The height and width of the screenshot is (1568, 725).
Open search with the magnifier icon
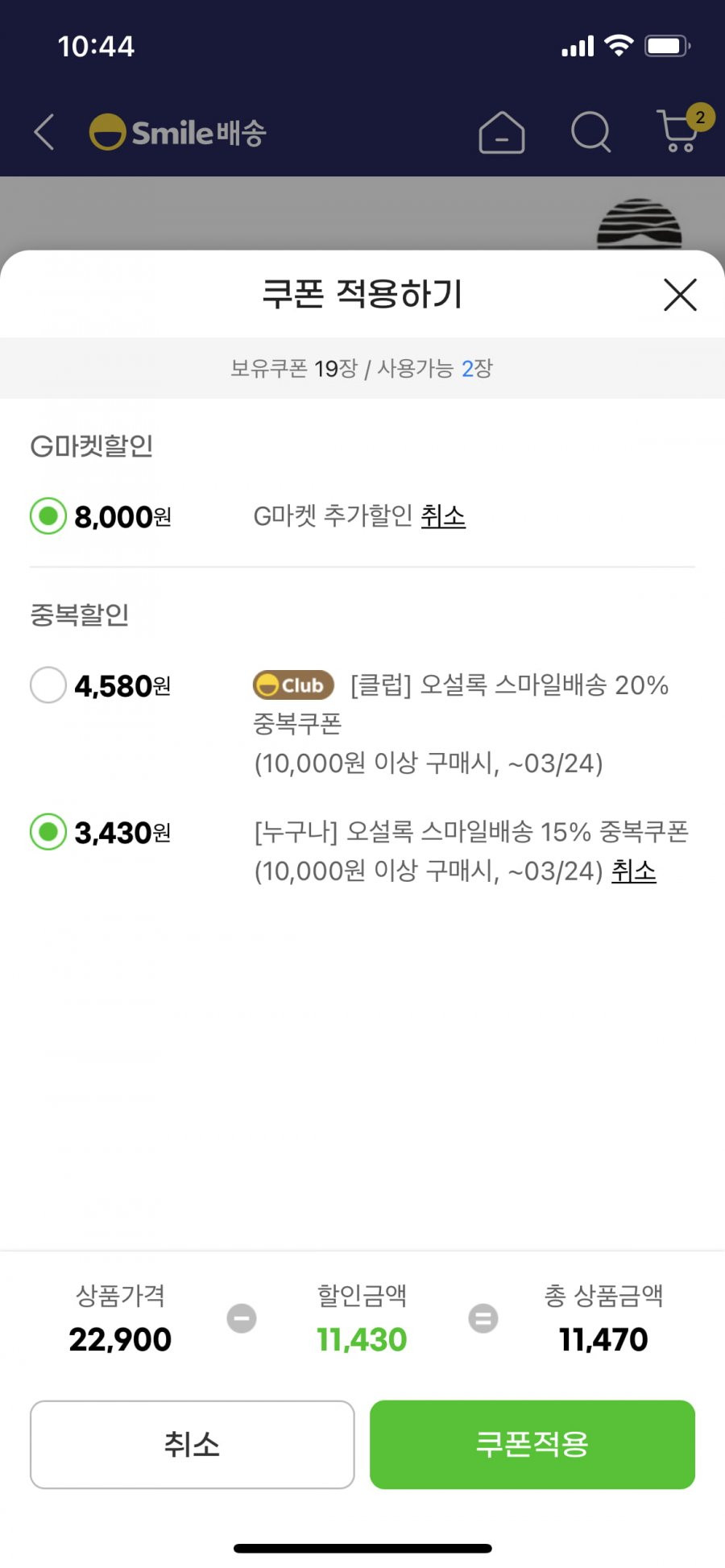[591, 131]
